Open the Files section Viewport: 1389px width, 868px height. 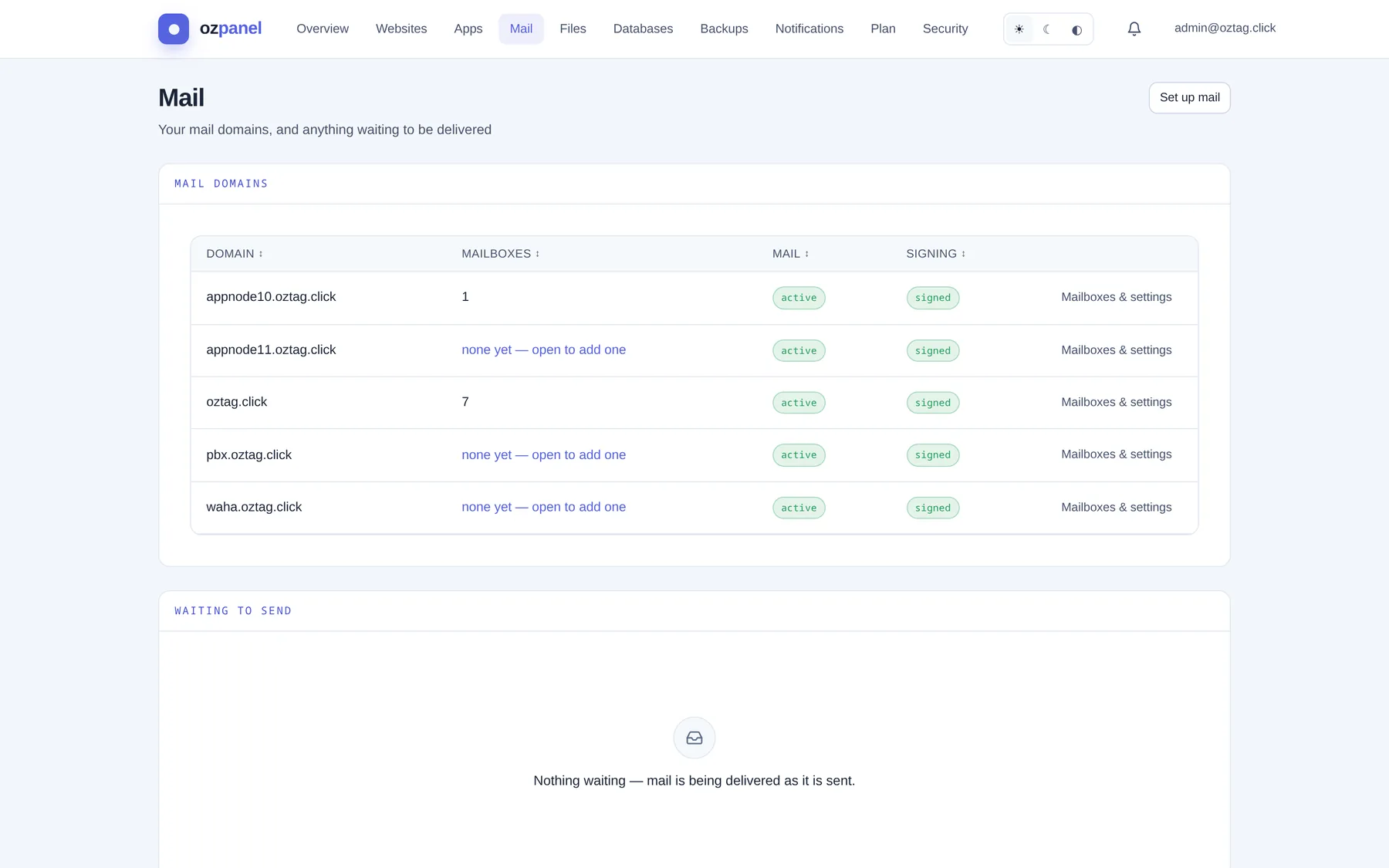(x=573, y=29)
